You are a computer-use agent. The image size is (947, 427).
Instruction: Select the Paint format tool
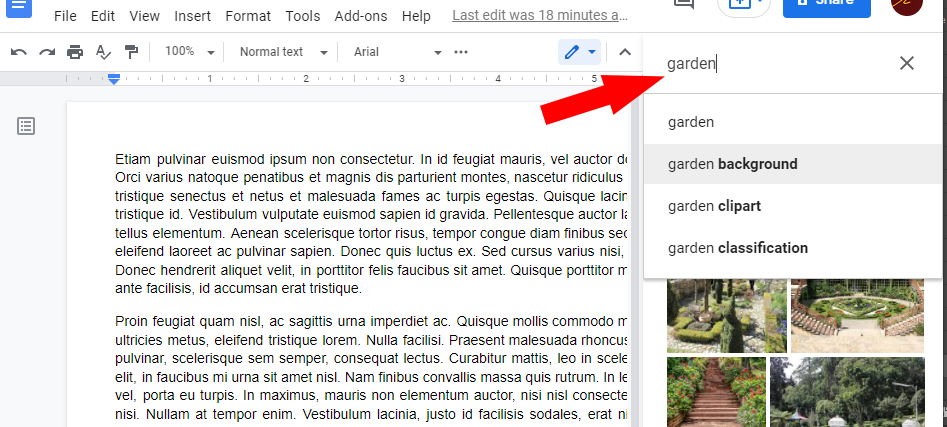[x=131, y=53]
